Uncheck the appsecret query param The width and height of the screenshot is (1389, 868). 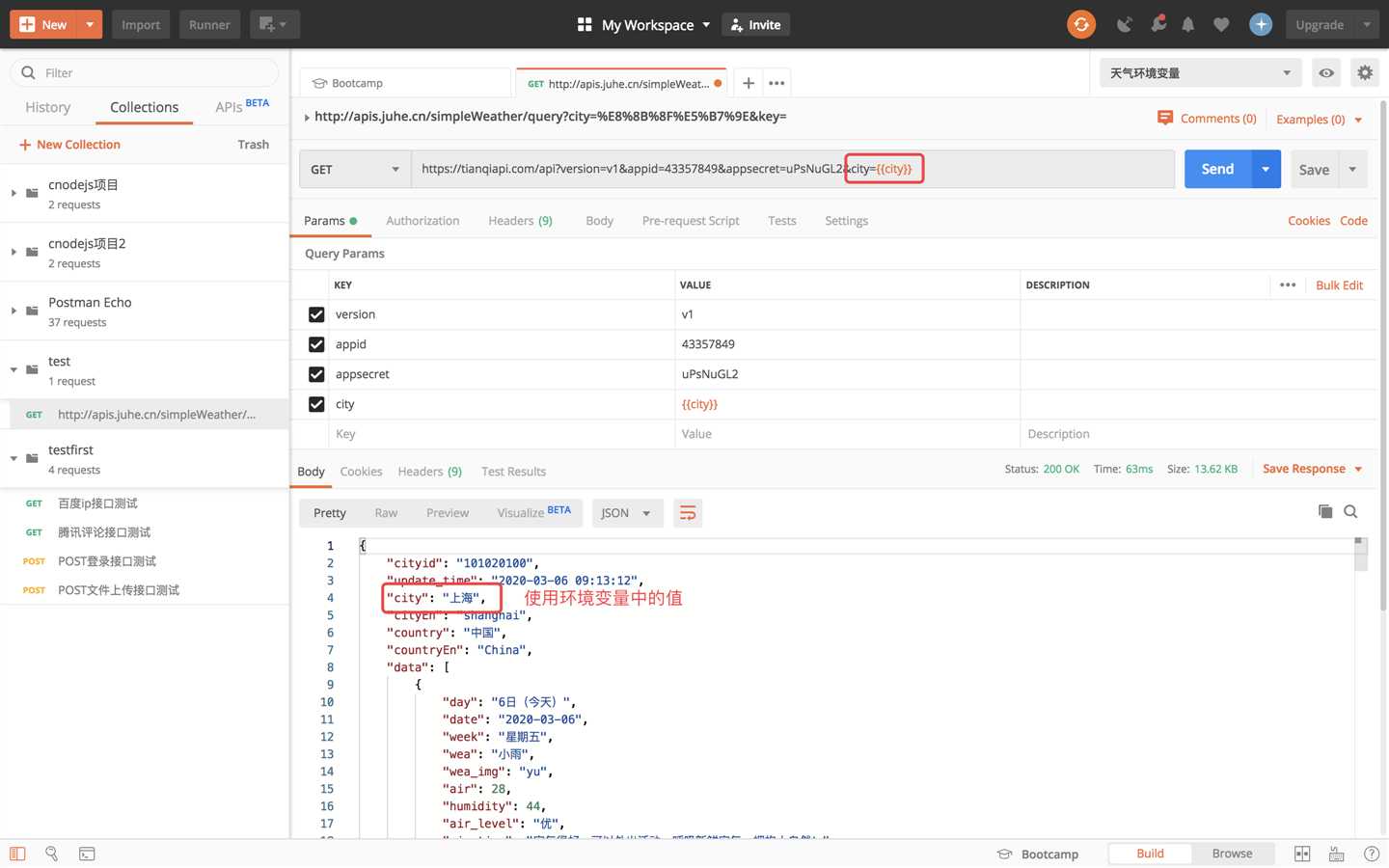click(x=316, y=374)
